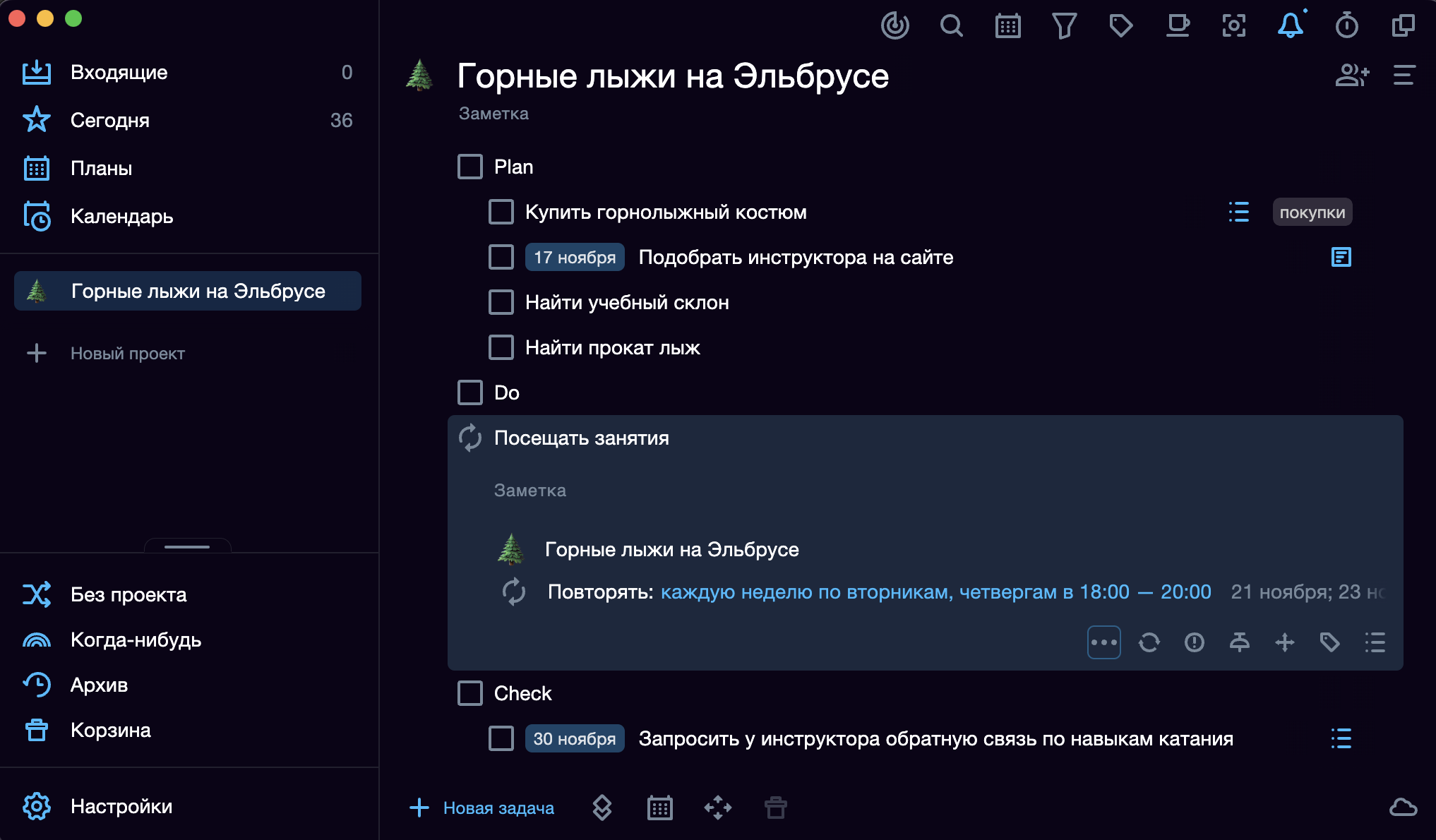Open notifications bell icon
1436x840 pixels.
(x=1291, y=26)
